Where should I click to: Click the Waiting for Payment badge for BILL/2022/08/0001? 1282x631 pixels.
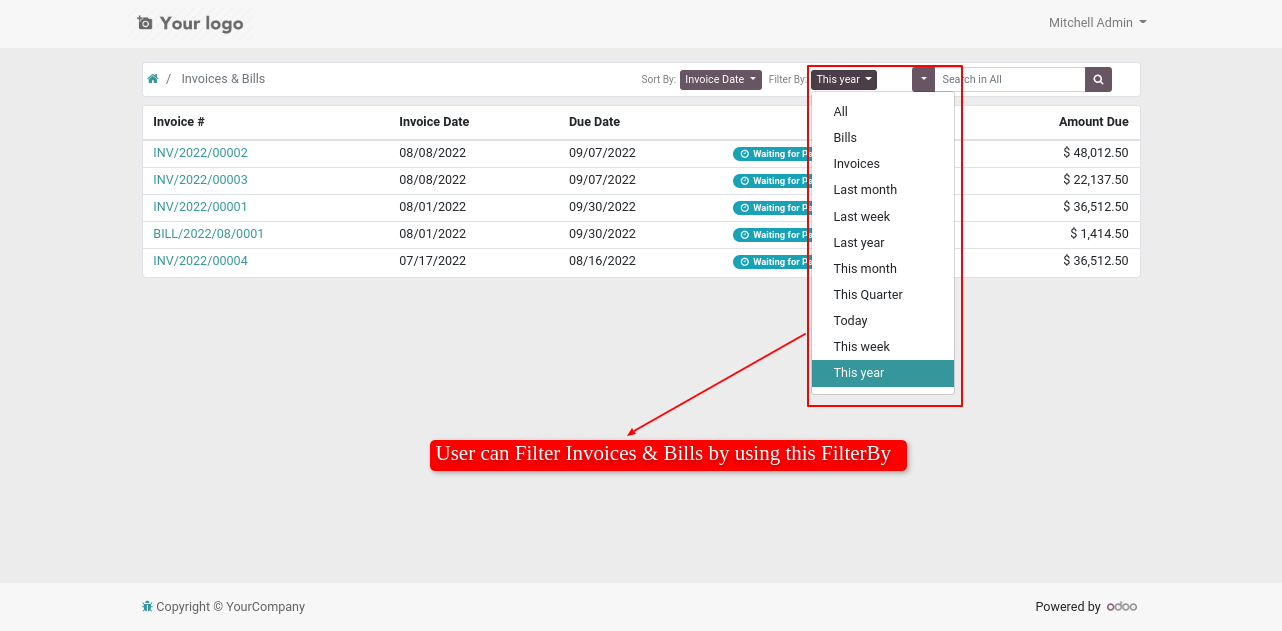[x=771, y=235]
